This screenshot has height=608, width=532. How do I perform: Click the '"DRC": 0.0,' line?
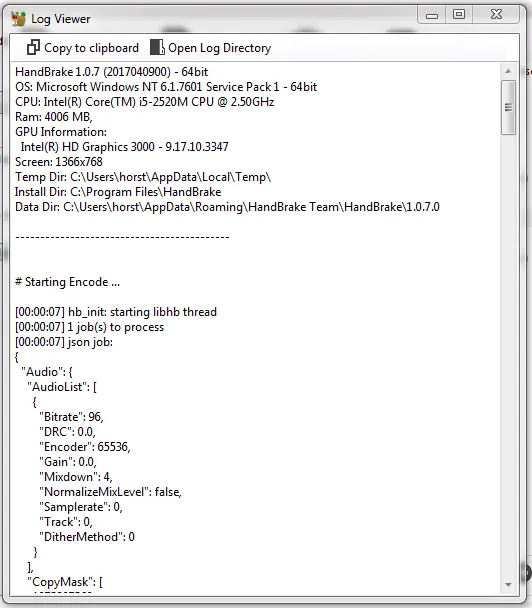point(67,432)
